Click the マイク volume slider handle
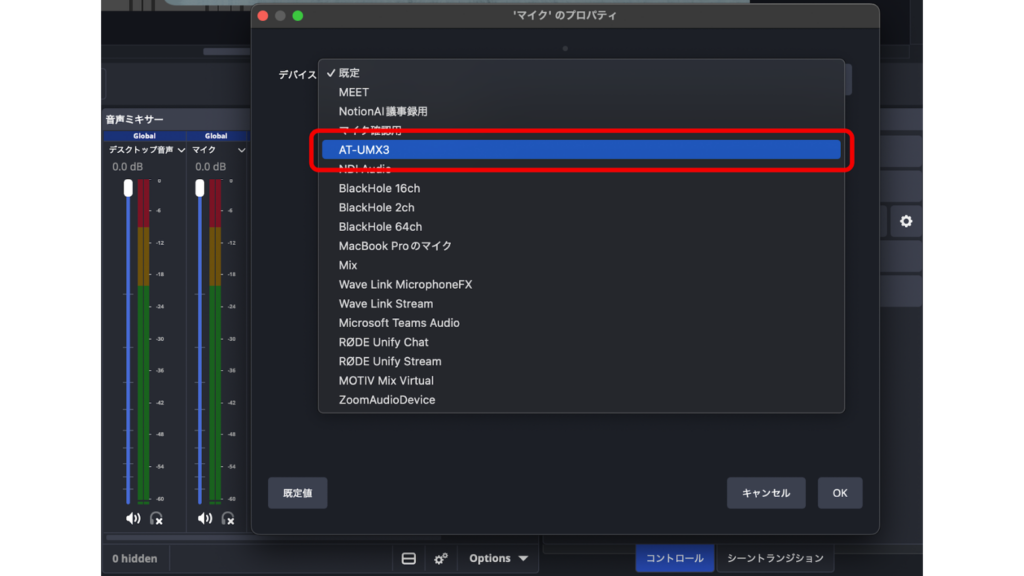The width and height of the screenshot is (1024, 576). (x=200, y=188)
